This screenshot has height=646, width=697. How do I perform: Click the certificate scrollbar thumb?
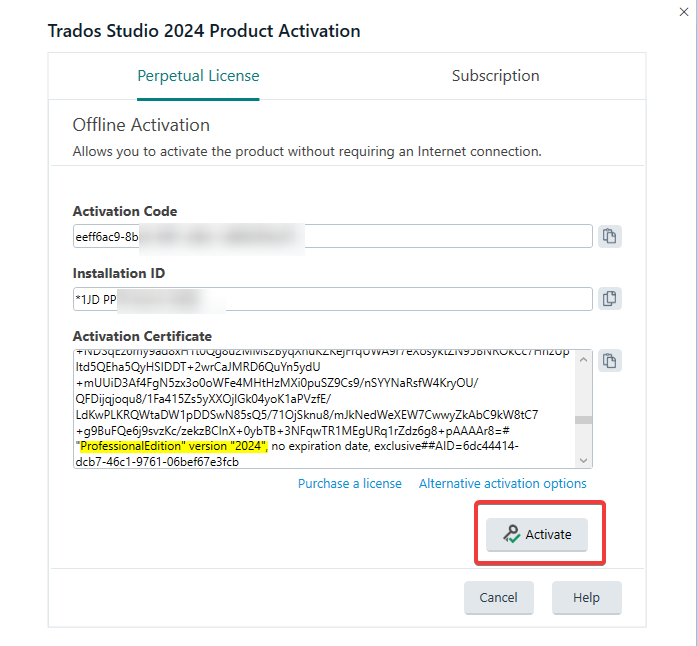pos(584,420)
